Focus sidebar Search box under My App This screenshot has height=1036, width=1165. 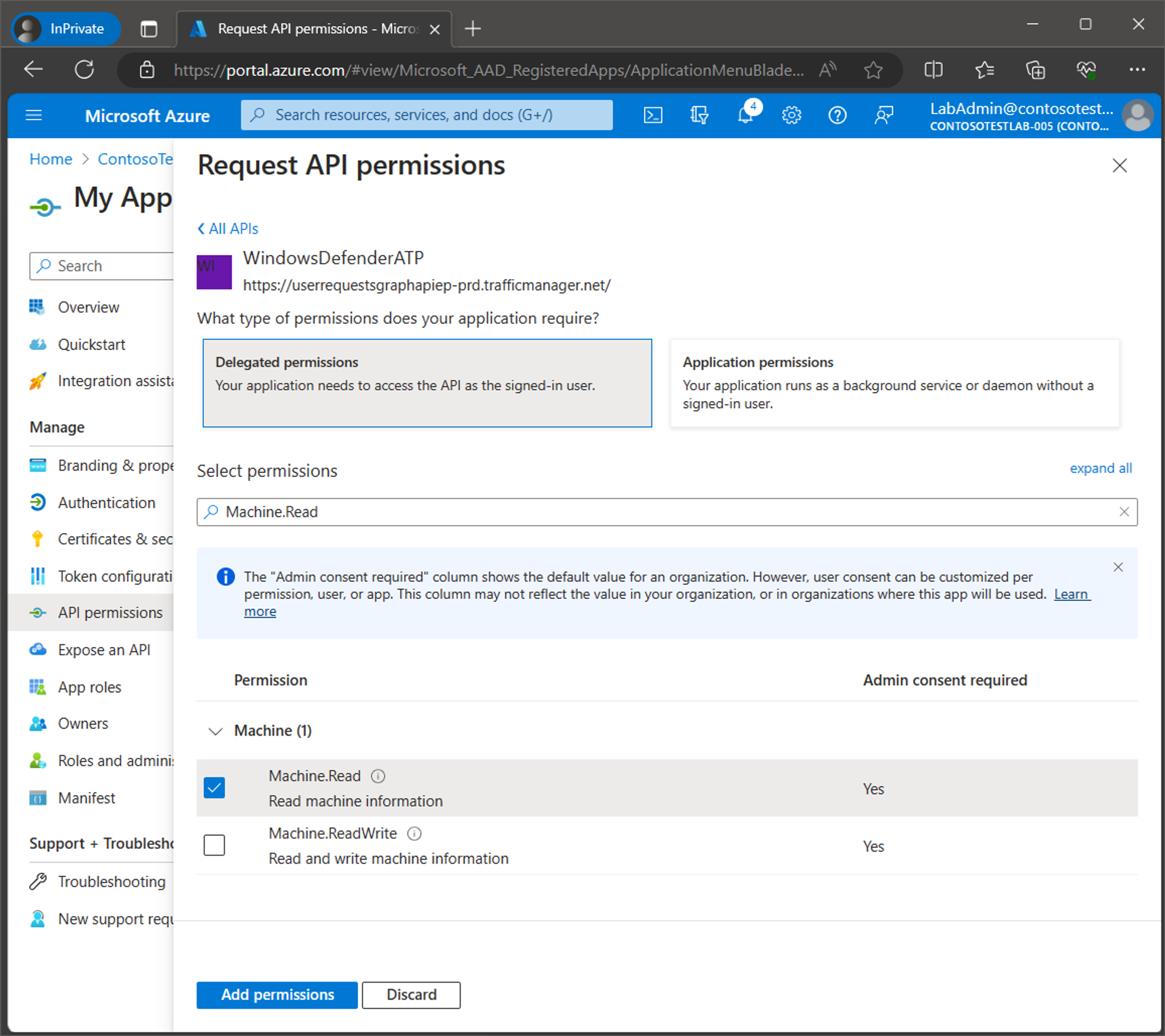click(x=101, y=266)
